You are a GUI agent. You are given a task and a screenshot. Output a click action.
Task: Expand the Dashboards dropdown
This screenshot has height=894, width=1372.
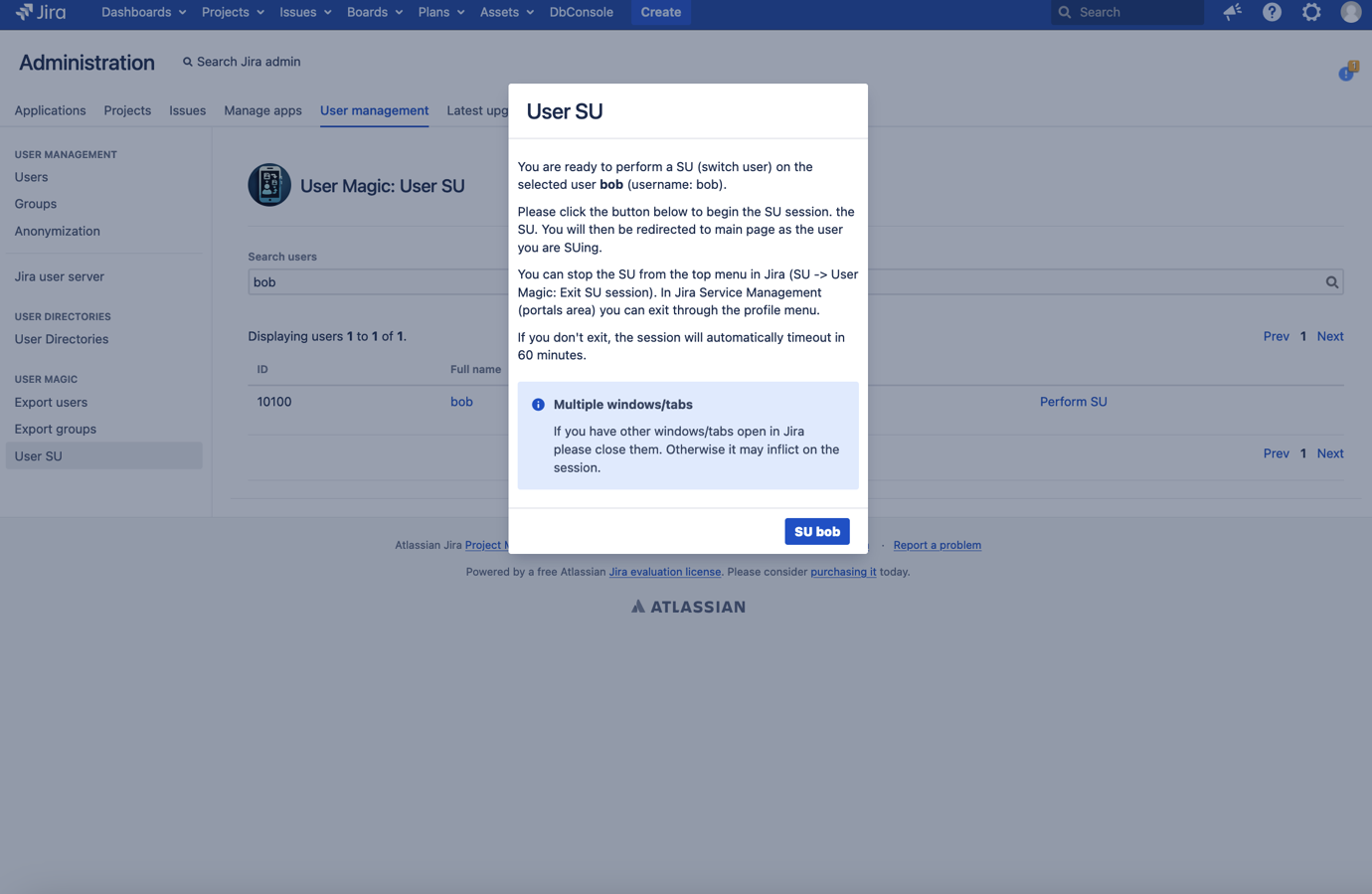pyautogui.click(x=143, y=12)
